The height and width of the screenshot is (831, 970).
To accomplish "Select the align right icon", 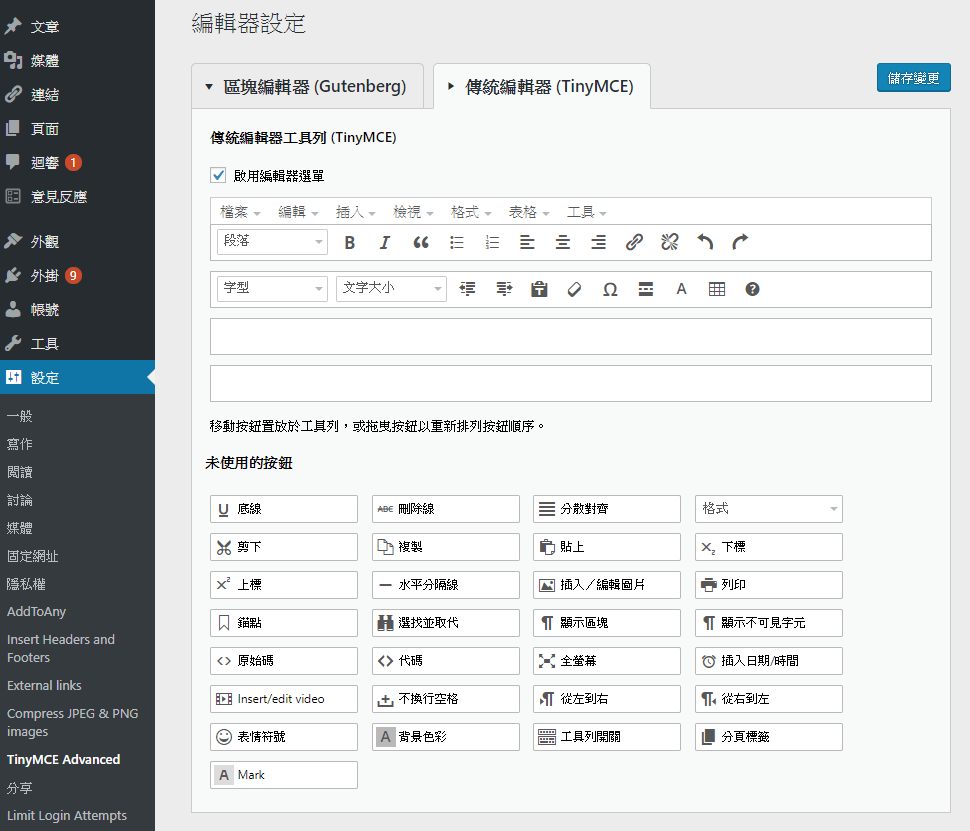I will (x=598, y=243).
